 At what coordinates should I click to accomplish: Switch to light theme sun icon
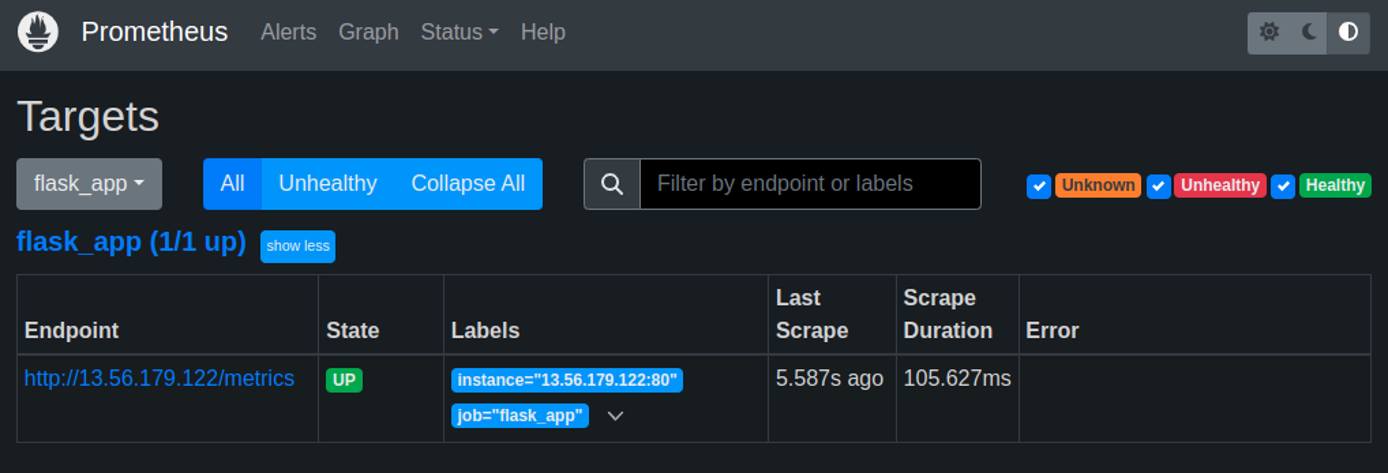coord(1269,32)
